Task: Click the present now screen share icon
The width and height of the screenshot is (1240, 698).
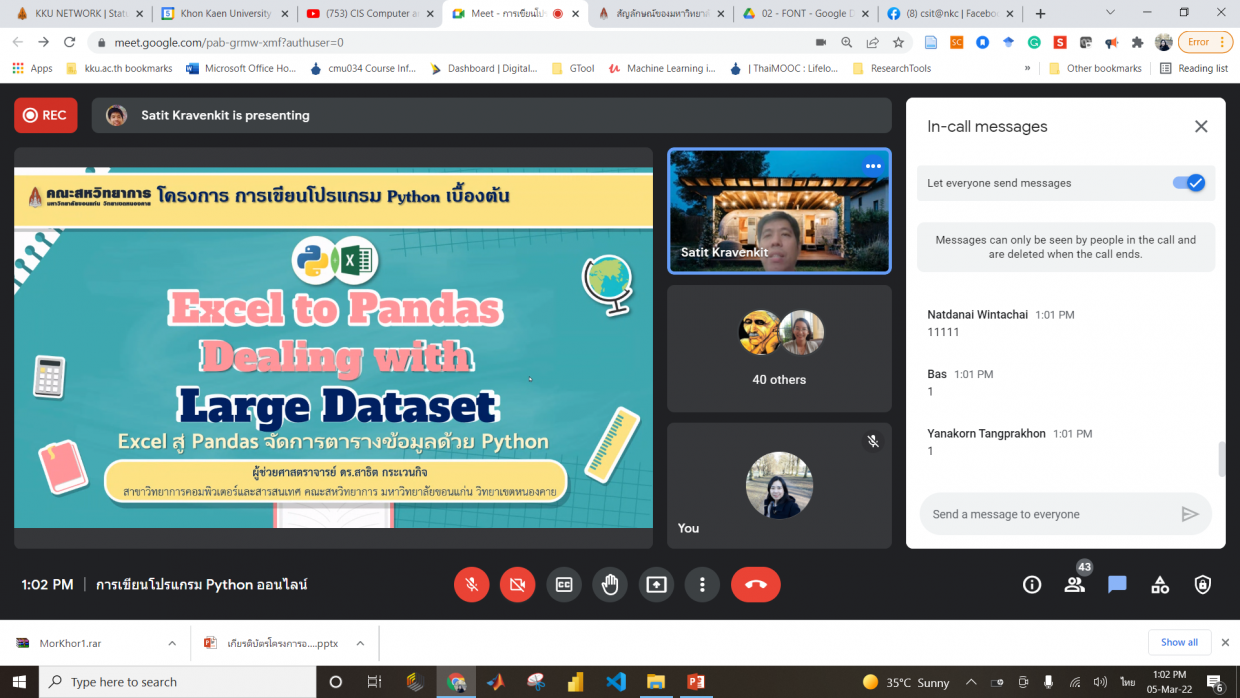Action: click(656, 585)
